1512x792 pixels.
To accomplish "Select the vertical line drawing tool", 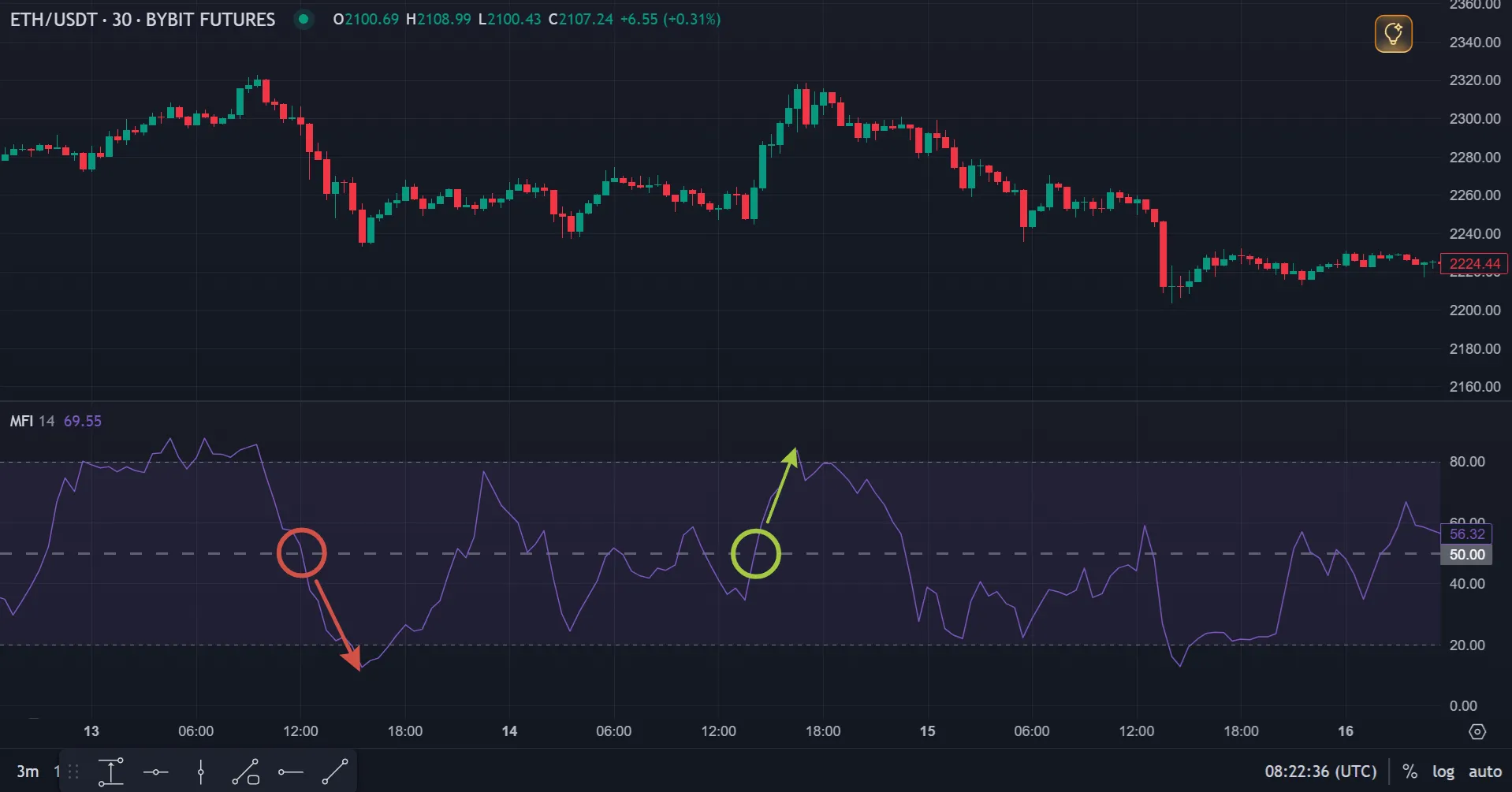I will coord(201,772).
